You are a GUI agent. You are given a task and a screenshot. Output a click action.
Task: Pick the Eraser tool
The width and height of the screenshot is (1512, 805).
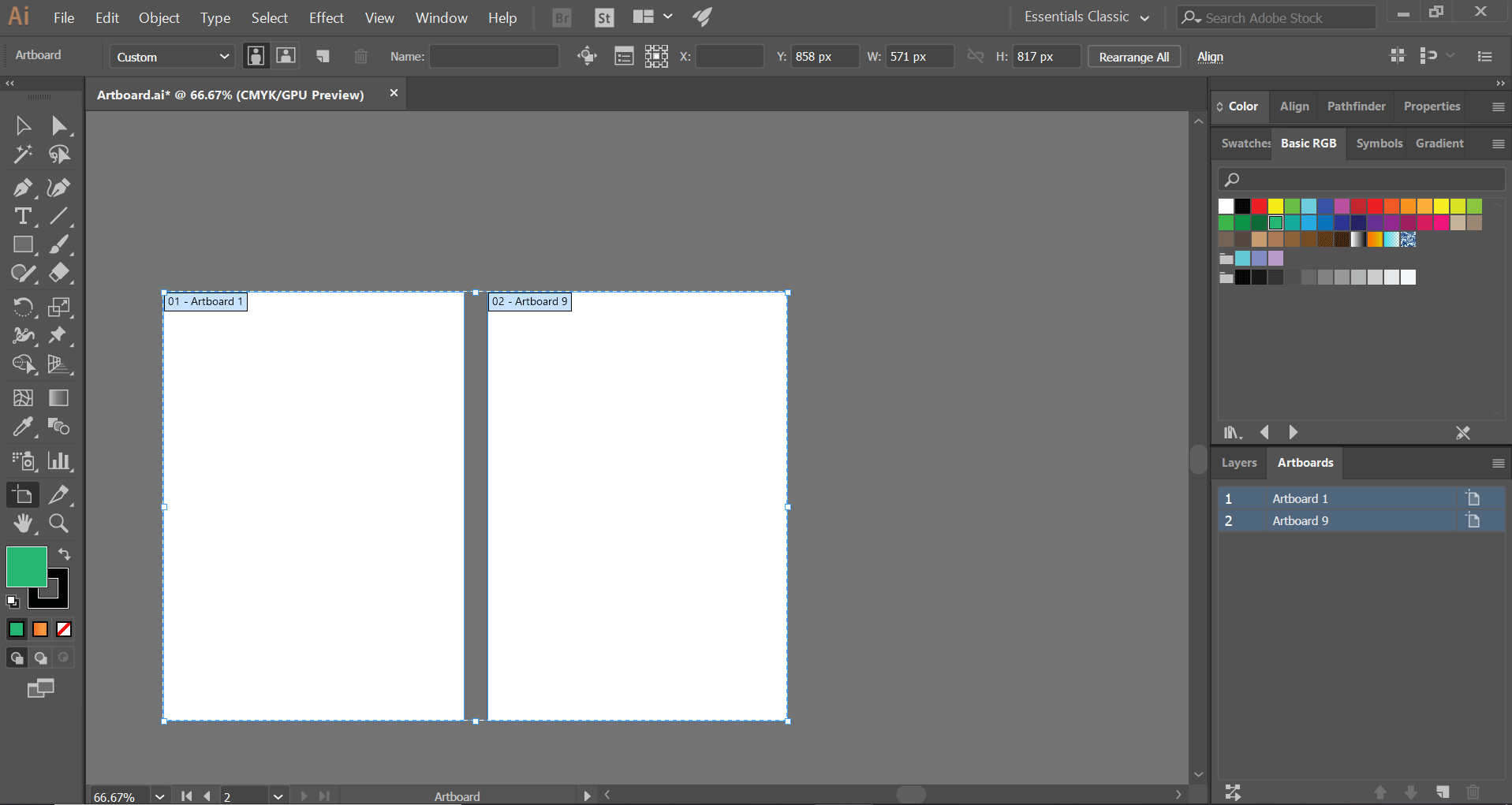(x=59, y=274)
